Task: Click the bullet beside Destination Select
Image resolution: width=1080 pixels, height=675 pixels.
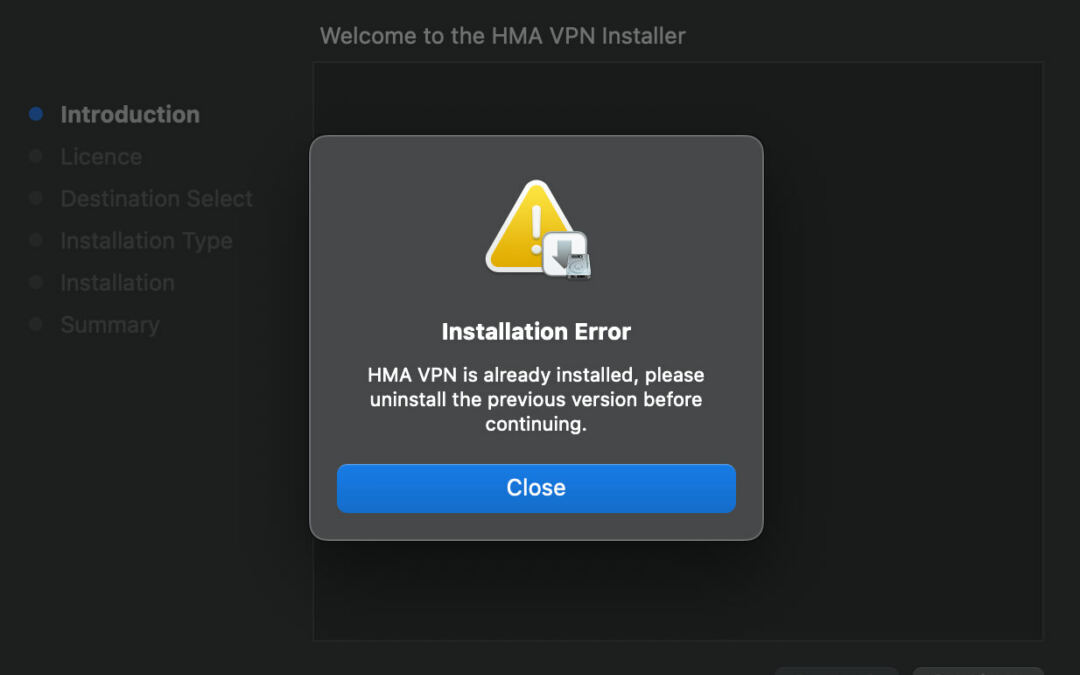Action: point(36,199)
